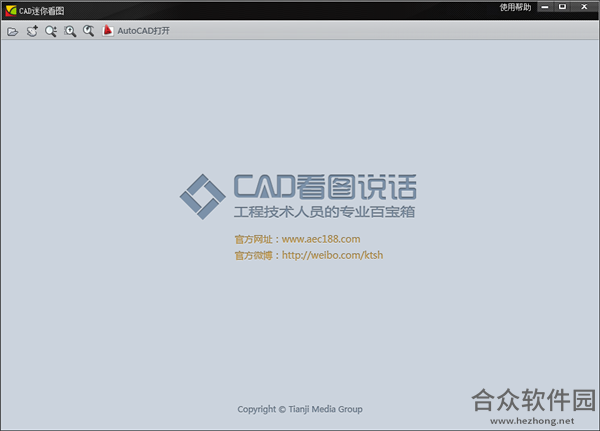Activate the realtime zoom in/out magnifier

pyautogui.click(x=51, y=31)
